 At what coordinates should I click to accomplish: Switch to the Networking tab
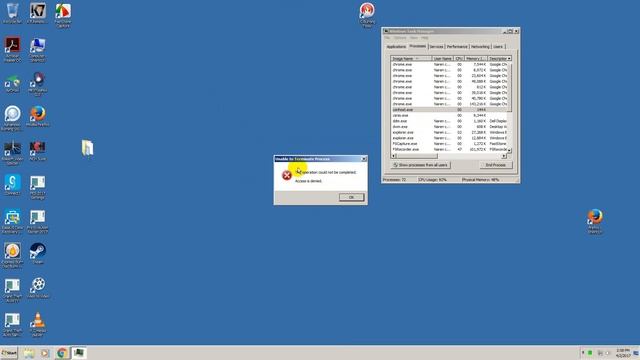[x=480, y=47]
